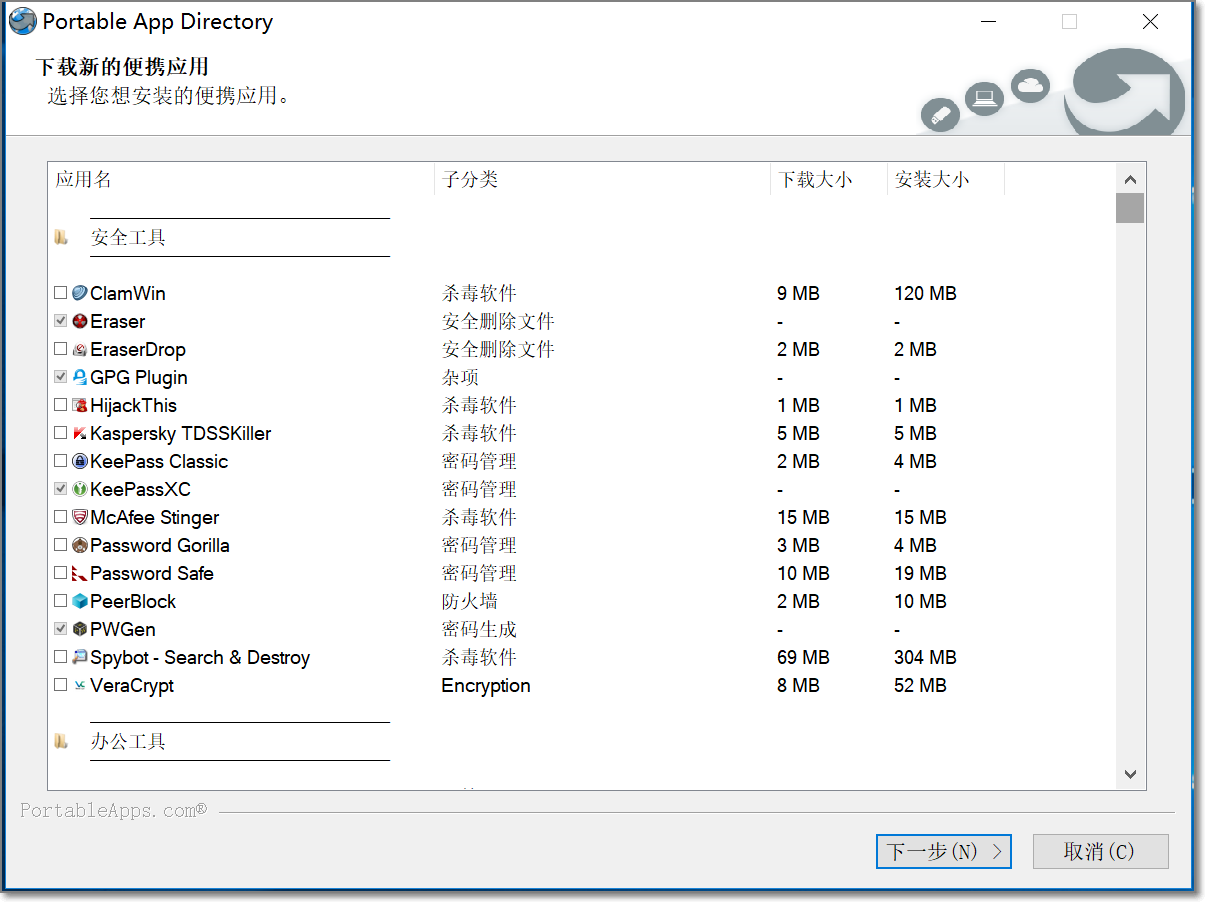Click the Password Gorilla icon
The width and height of the screenshot is (1205, 902).
[80, 545]
